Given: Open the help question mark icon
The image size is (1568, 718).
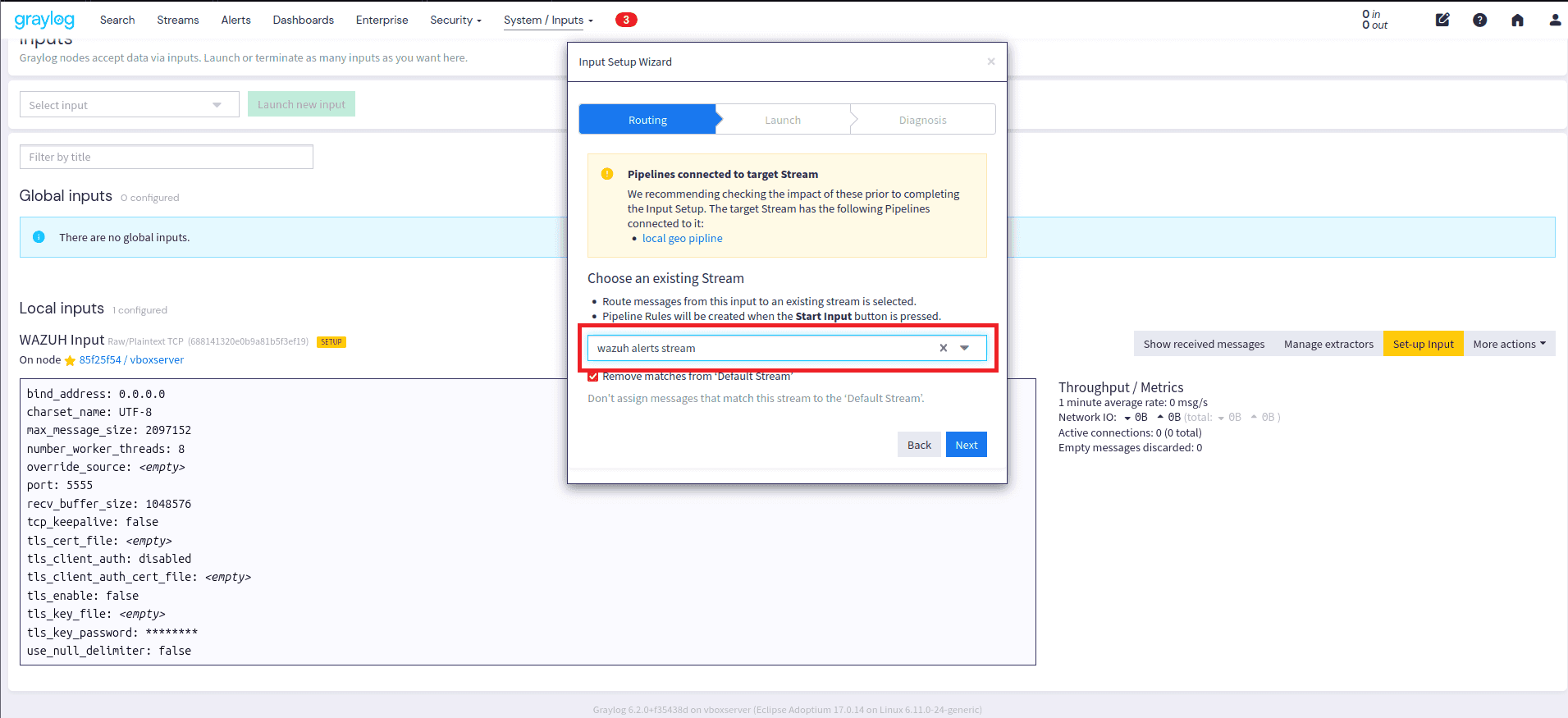Looking at the screenshot, I should (1479, 20).
